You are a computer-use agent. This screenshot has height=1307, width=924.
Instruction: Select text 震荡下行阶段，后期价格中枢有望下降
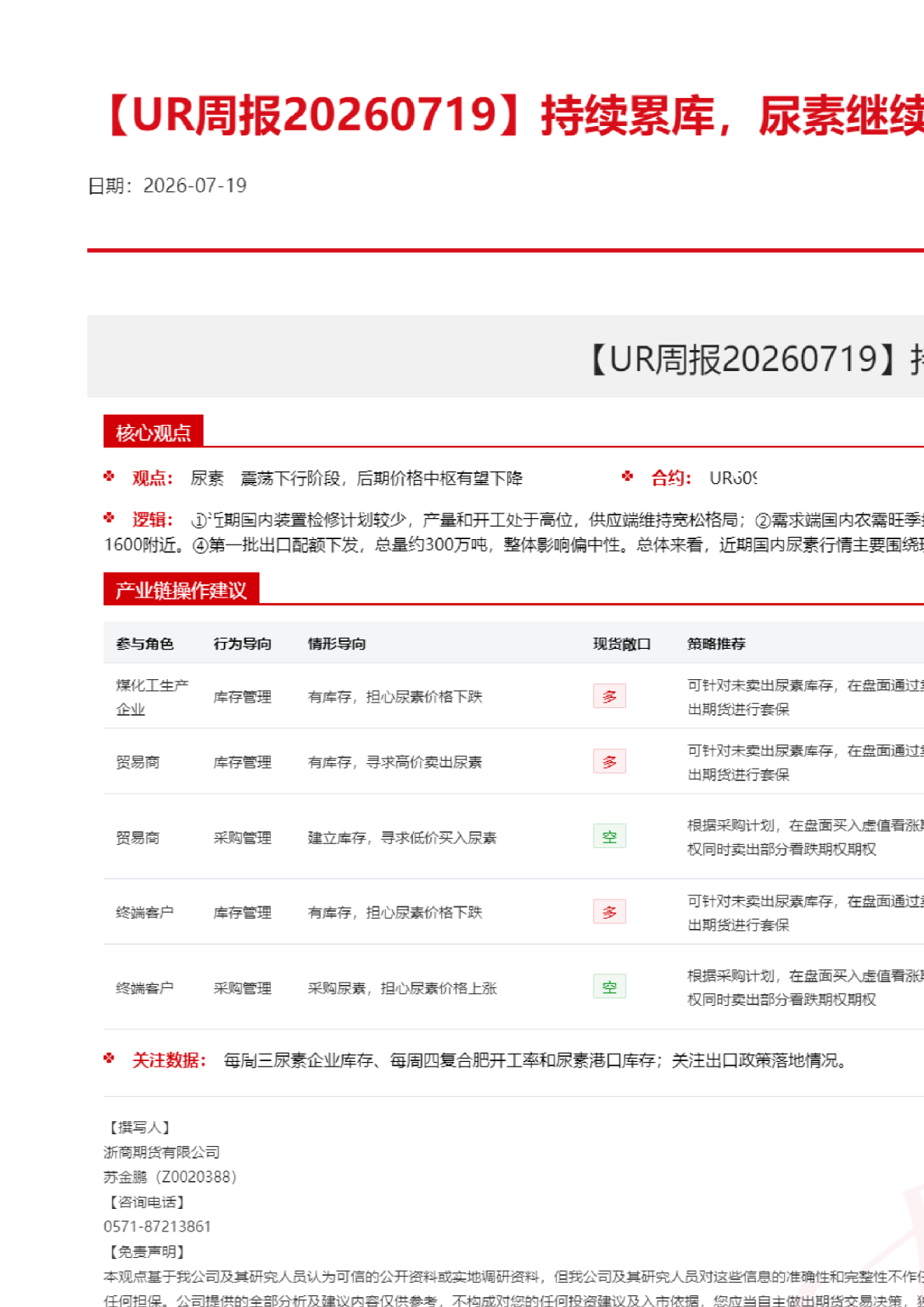pos(381,478)
